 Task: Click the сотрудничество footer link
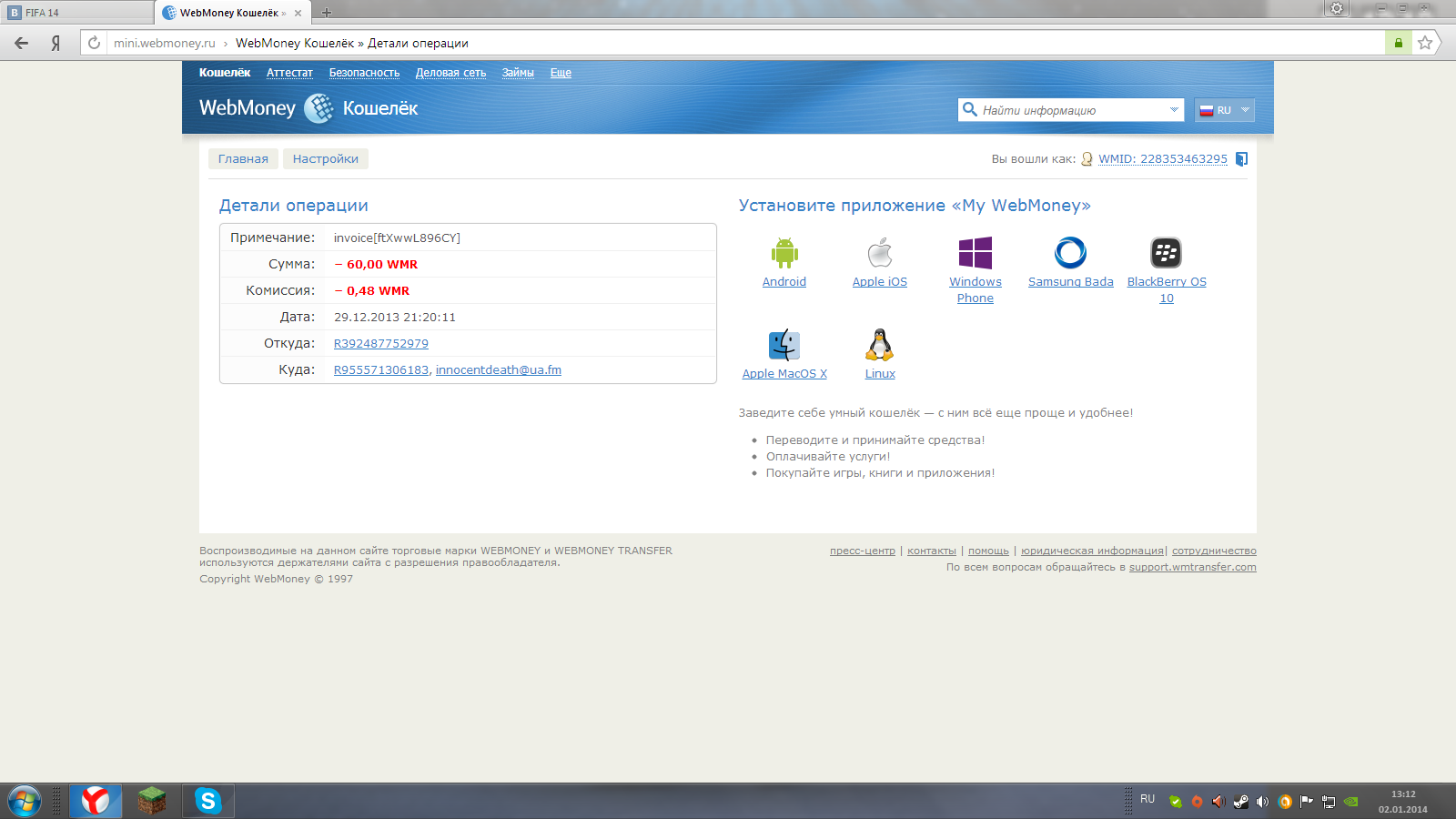[x=1214, y=551]
